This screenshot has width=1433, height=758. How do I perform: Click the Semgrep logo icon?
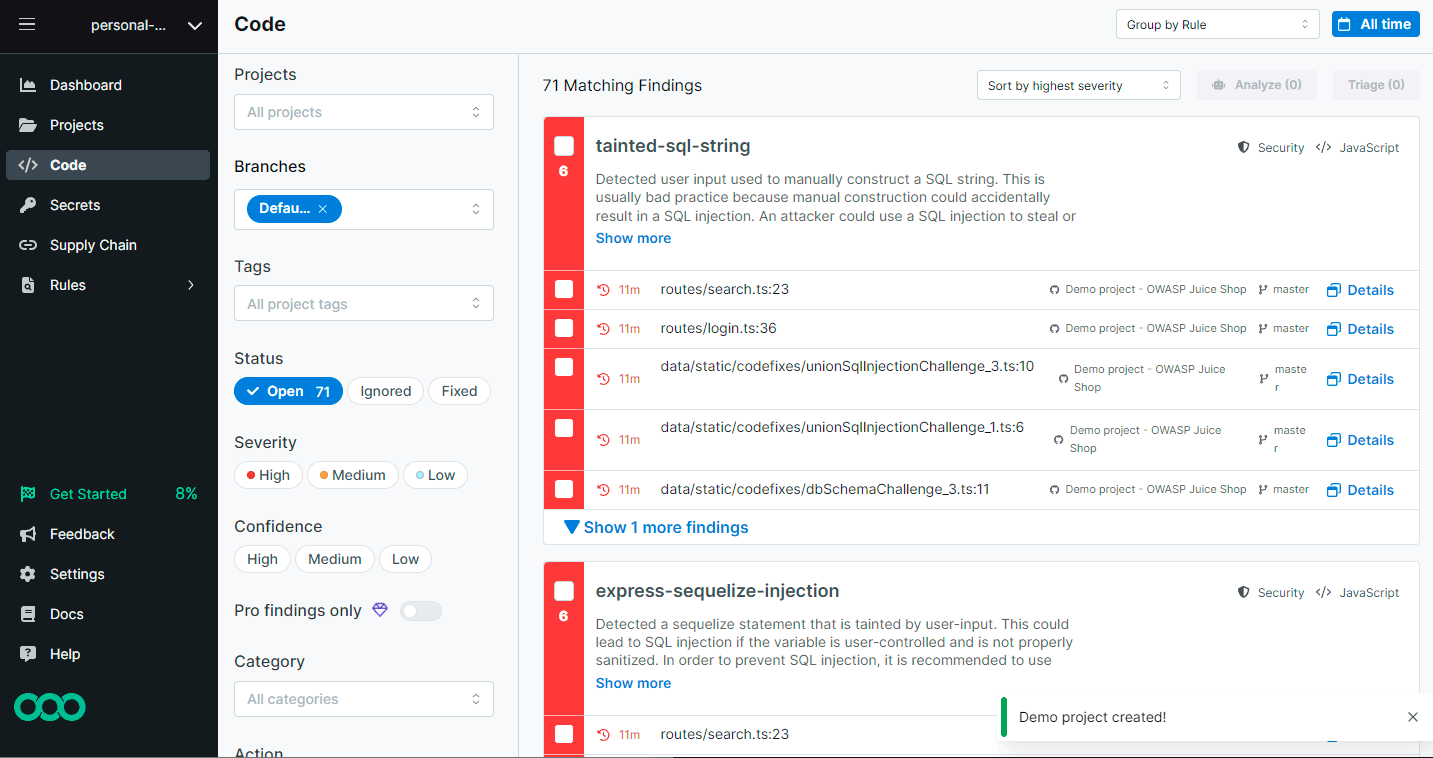coord(50,707)
